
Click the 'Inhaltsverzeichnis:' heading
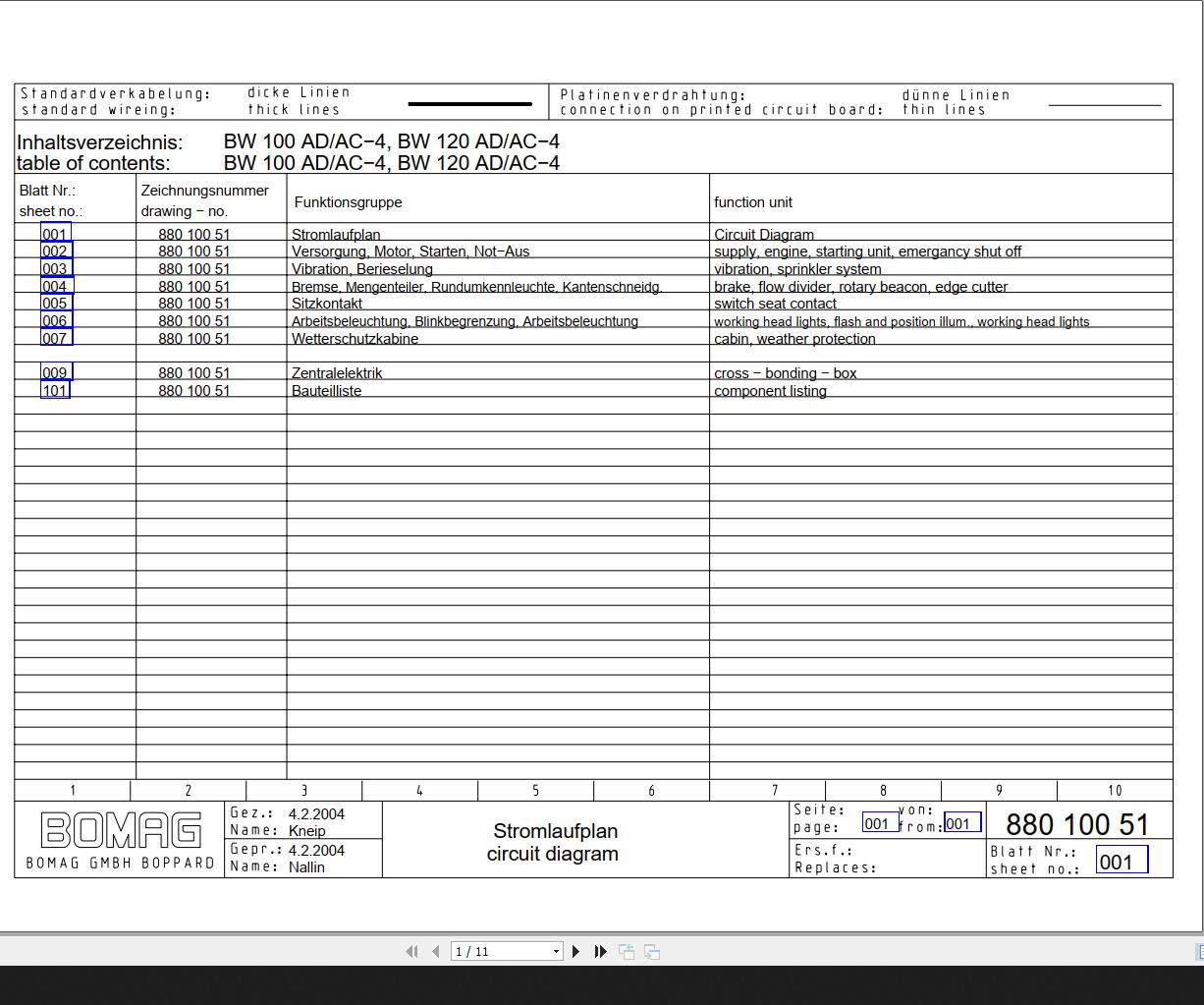pos(99,141)
